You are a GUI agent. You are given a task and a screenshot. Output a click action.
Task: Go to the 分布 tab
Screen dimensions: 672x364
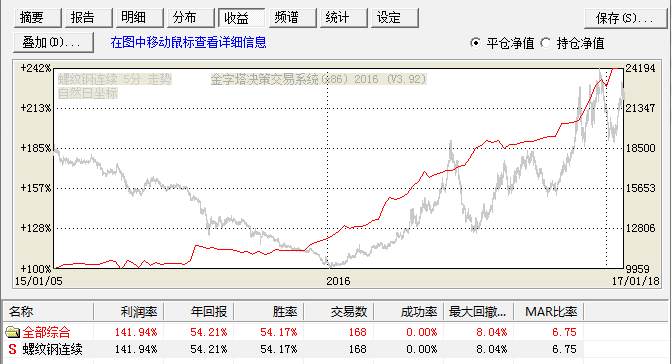pyautogui.click(x=190, y=18)
